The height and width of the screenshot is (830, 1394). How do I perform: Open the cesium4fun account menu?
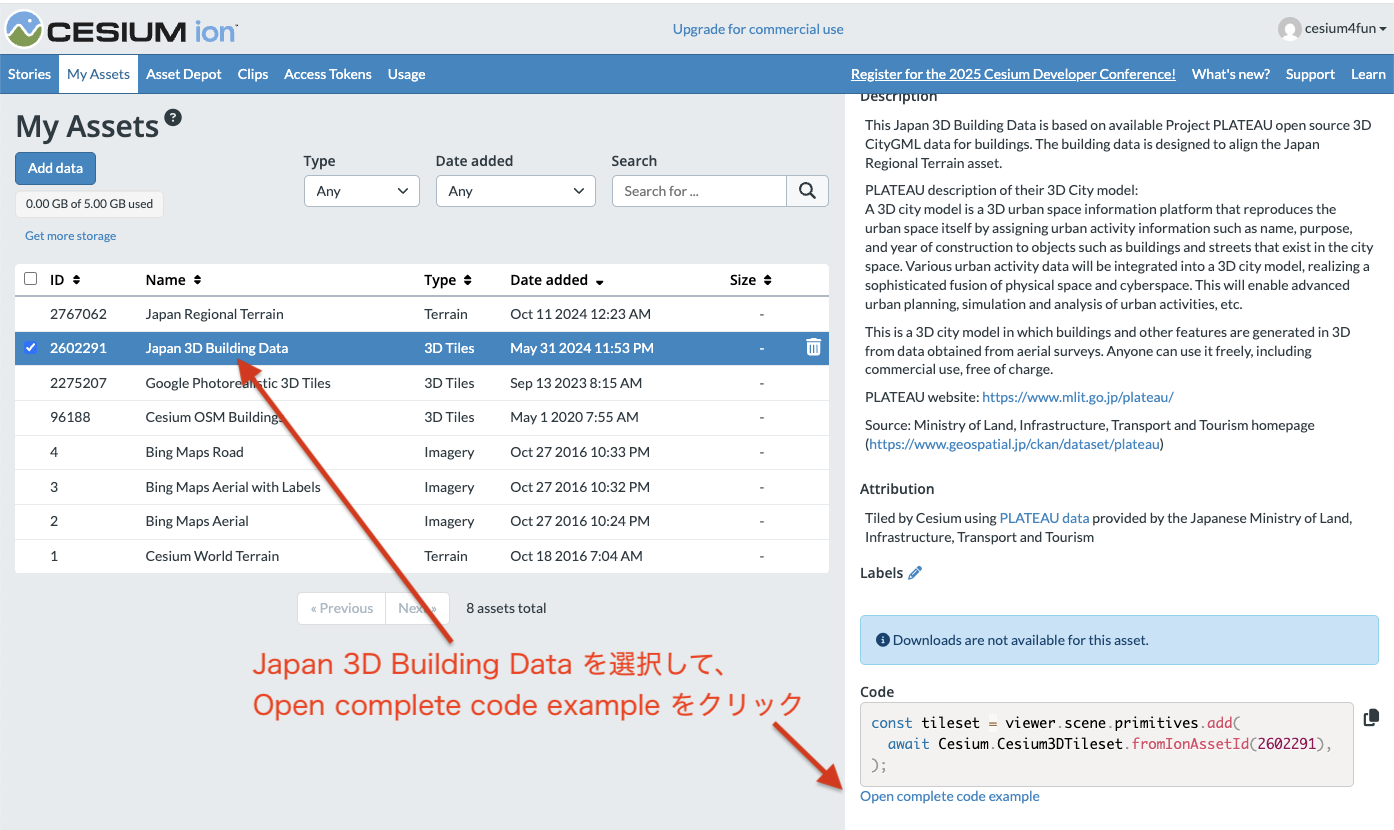point(1331,28)
